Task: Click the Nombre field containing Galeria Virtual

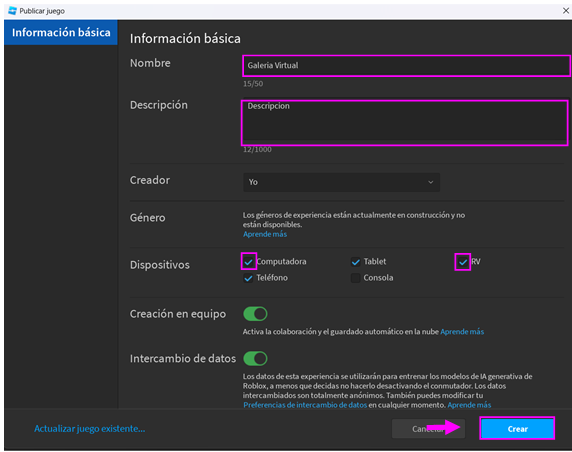Action: point(406,66)
